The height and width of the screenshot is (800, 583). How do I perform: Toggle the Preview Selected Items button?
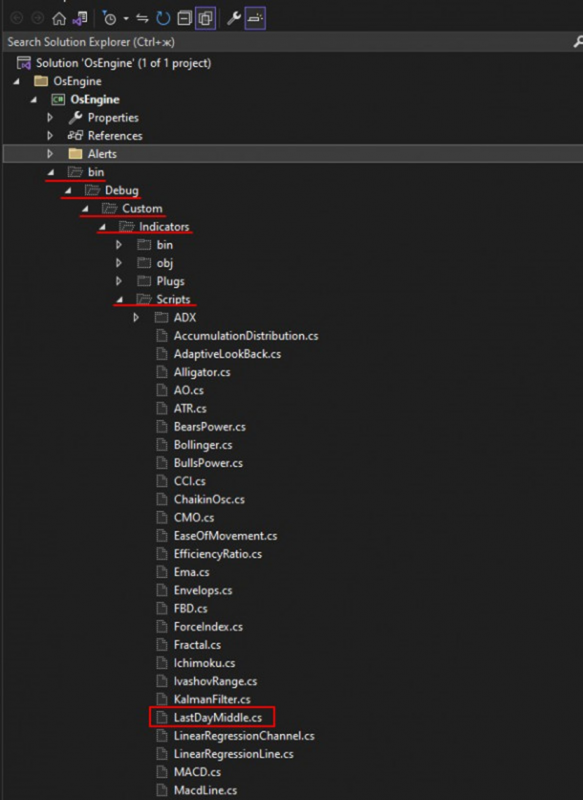tap(255, 19)
